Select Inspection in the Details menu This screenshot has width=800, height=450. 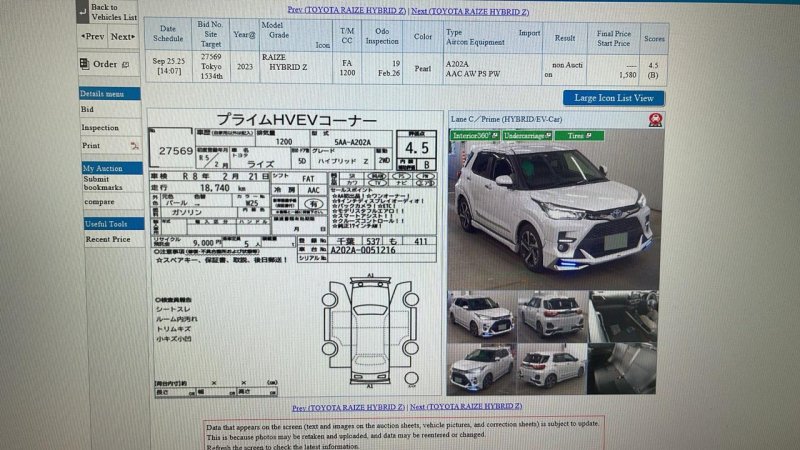[x=100, y=128]
